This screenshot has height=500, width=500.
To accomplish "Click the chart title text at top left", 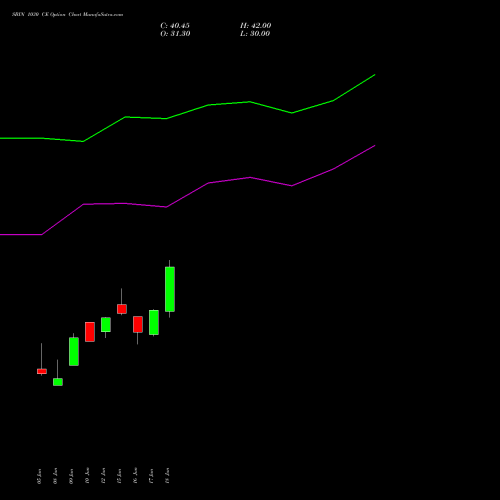I will [x=67, y=15].
